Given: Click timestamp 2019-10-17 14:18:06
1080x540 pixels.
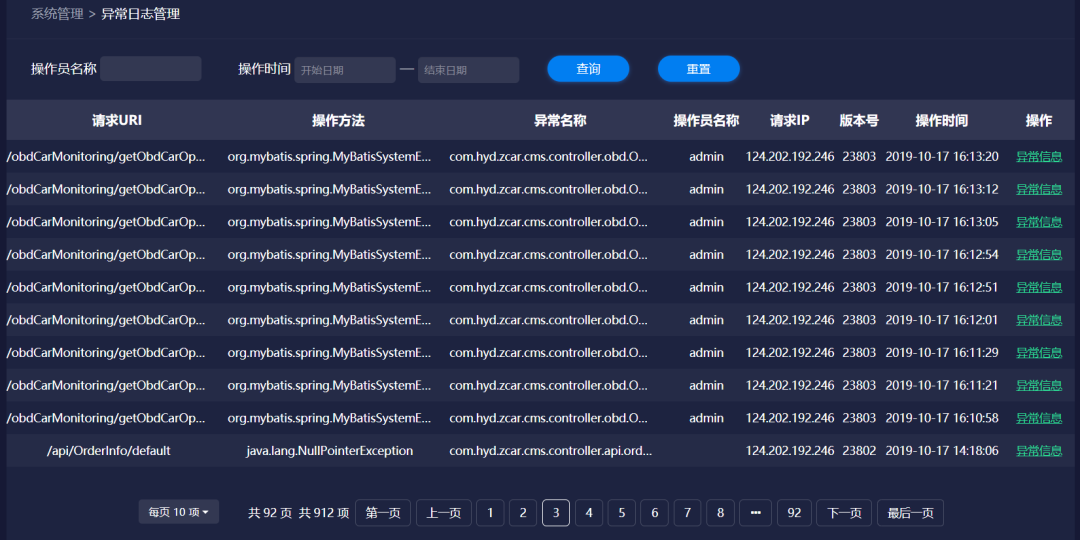Looking at the screenshot, I should point(942,451).
